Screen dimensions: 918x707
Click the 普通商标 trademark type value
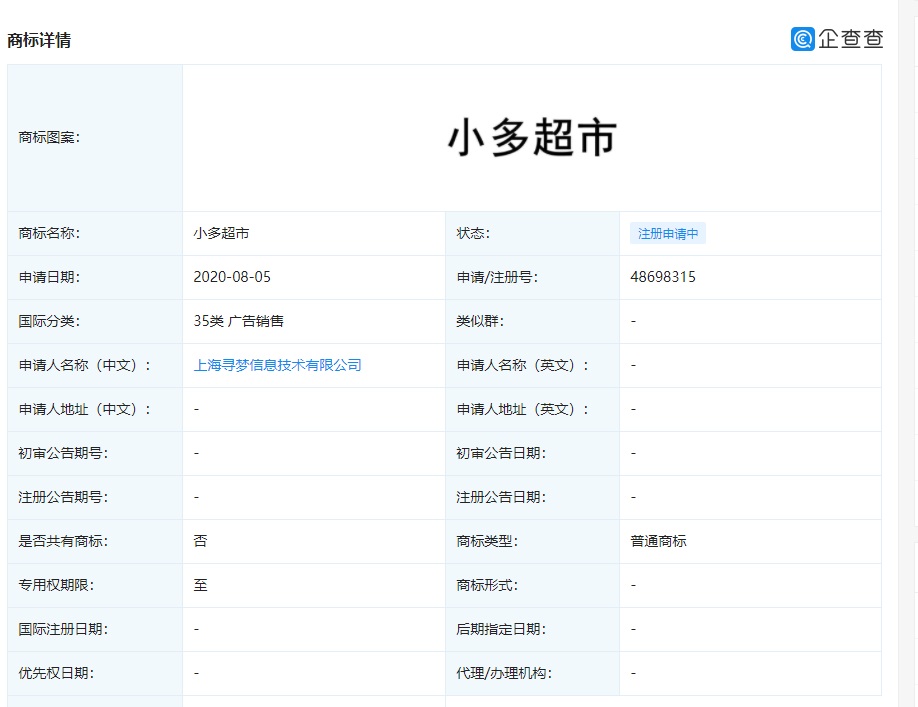click(658, 541)
